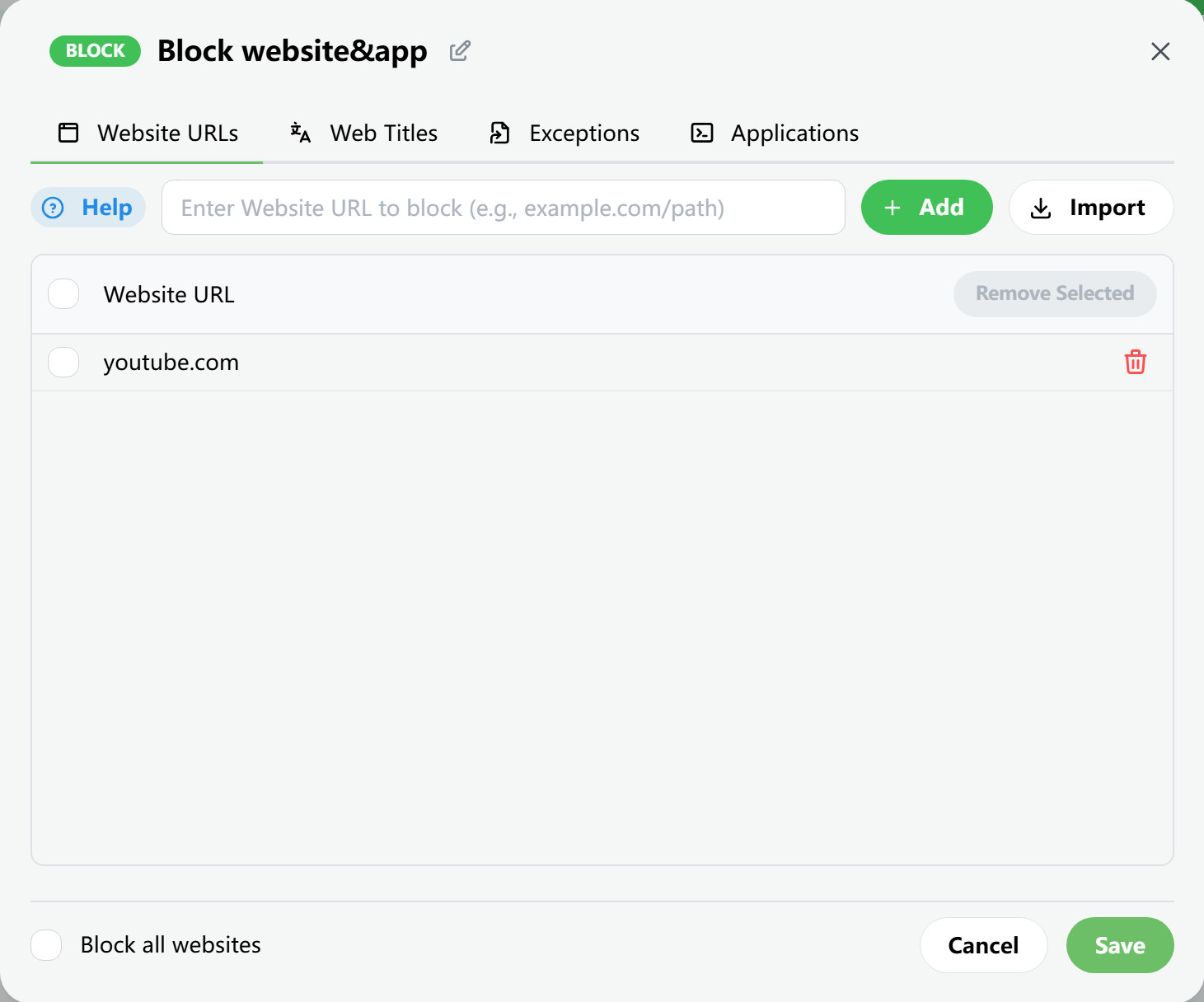
Task: Add the entered URL to list
Action: click(926, 208)
